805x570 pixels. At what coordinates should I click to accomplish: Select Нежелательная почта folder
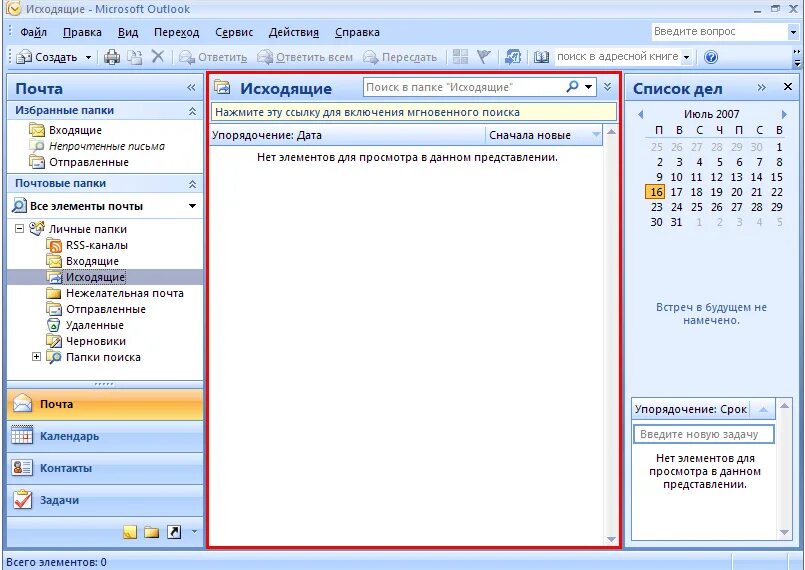point(125,293)
